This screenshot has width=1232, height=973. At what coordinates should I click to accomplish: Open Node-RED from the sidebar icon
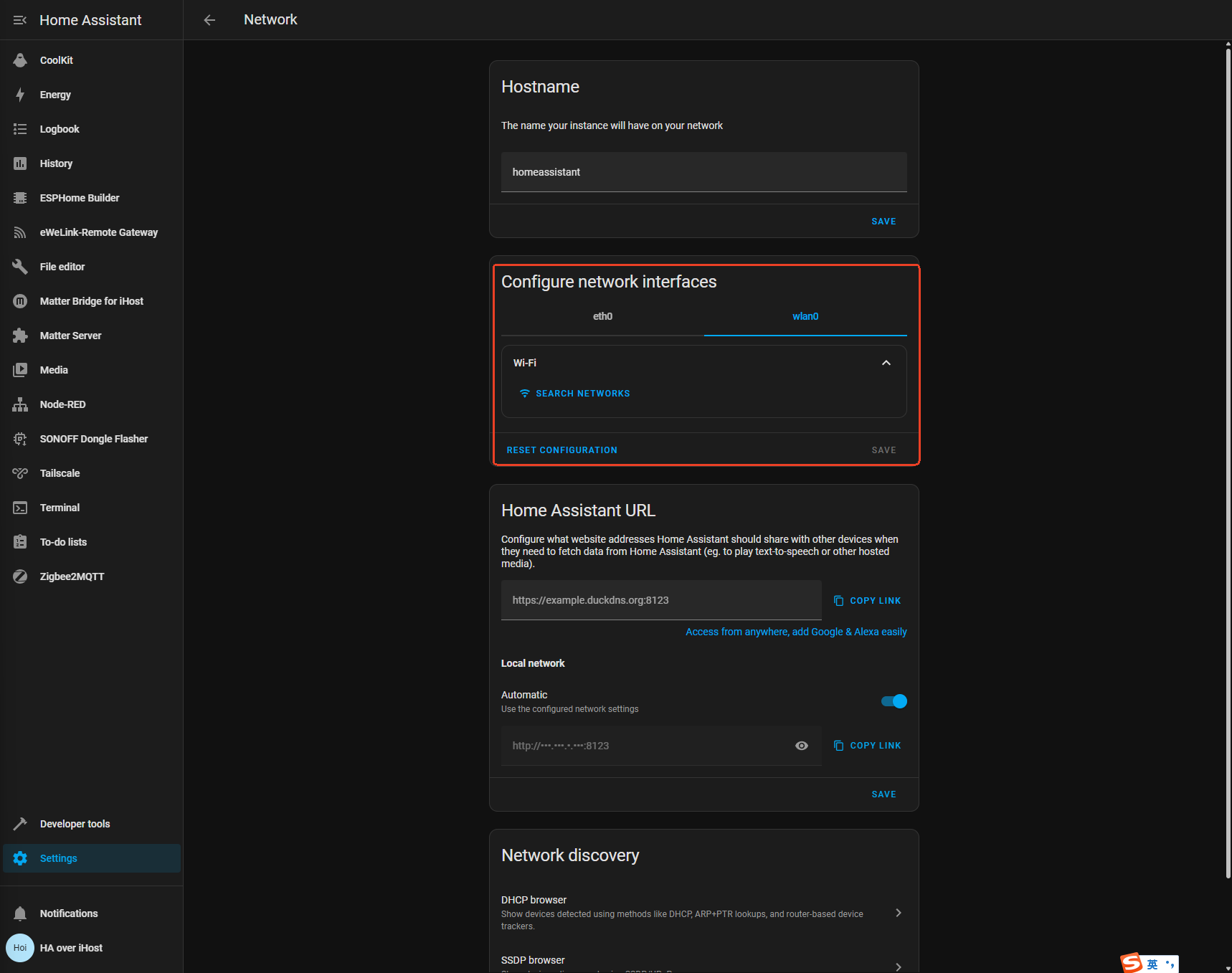(20, 404)
